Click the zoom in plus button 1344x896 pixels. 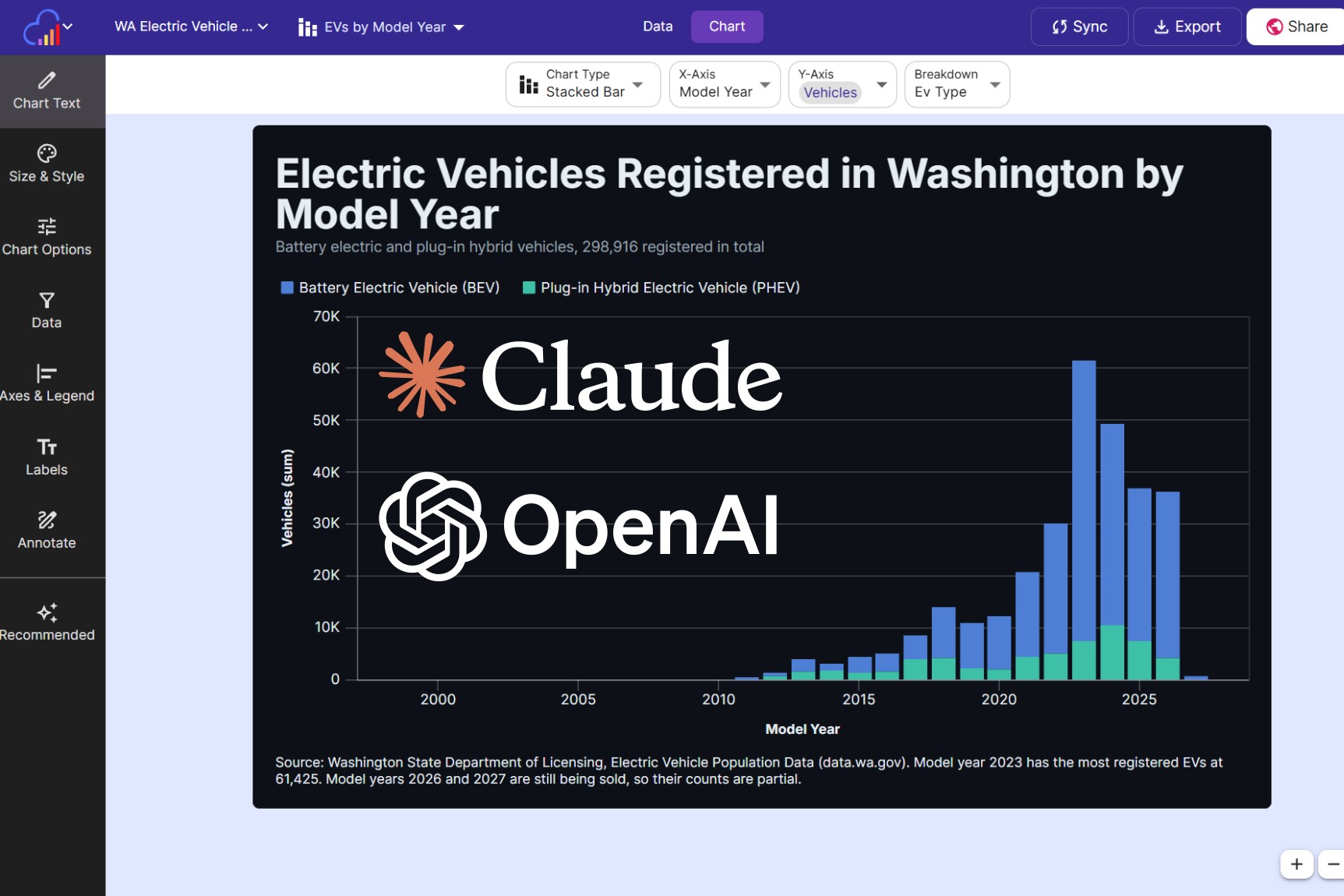pos(1296,864)
